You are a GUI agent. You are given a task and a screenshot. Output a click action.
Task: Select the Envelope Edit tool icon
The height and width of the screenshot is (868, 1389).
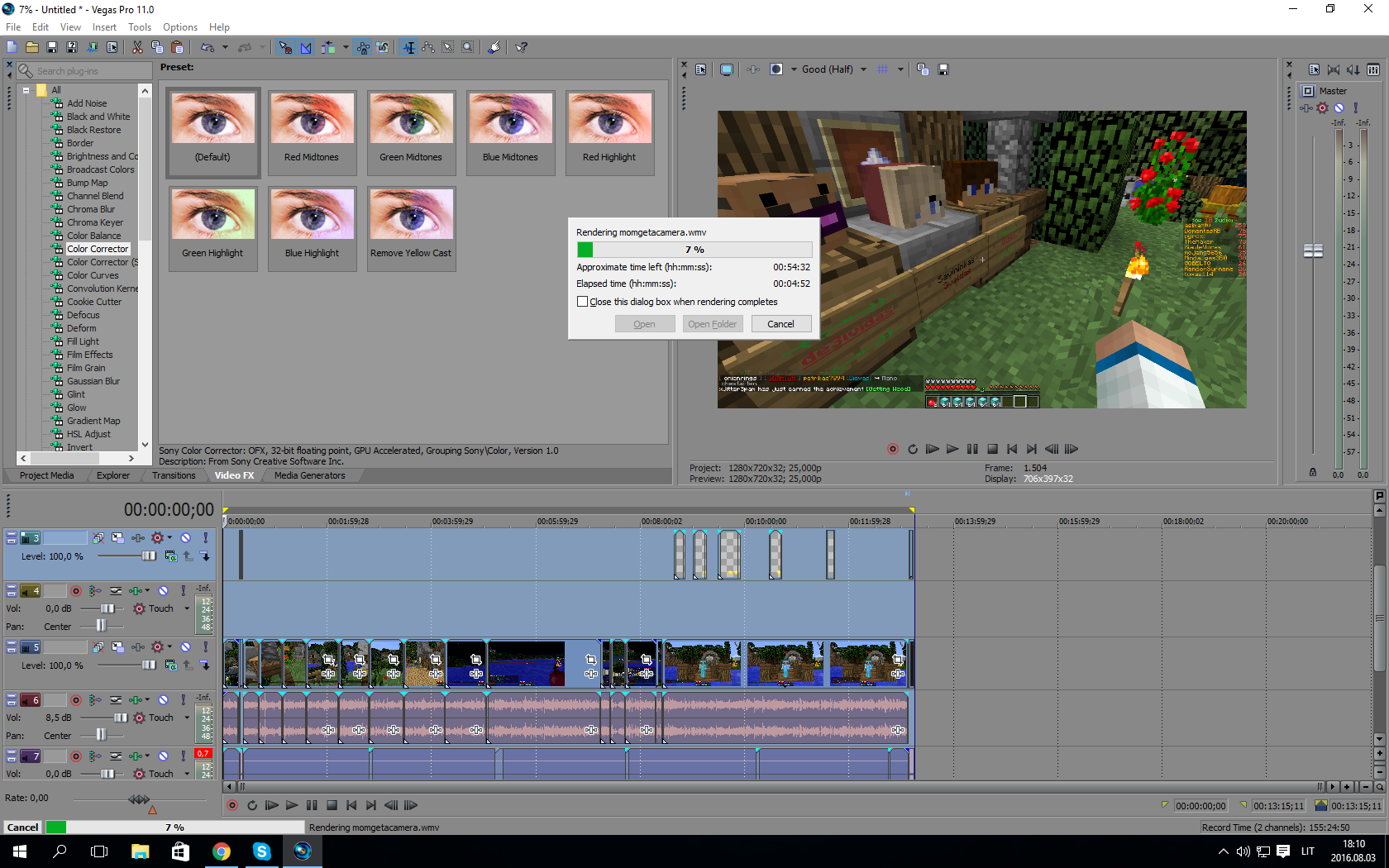tap(428, 47)
